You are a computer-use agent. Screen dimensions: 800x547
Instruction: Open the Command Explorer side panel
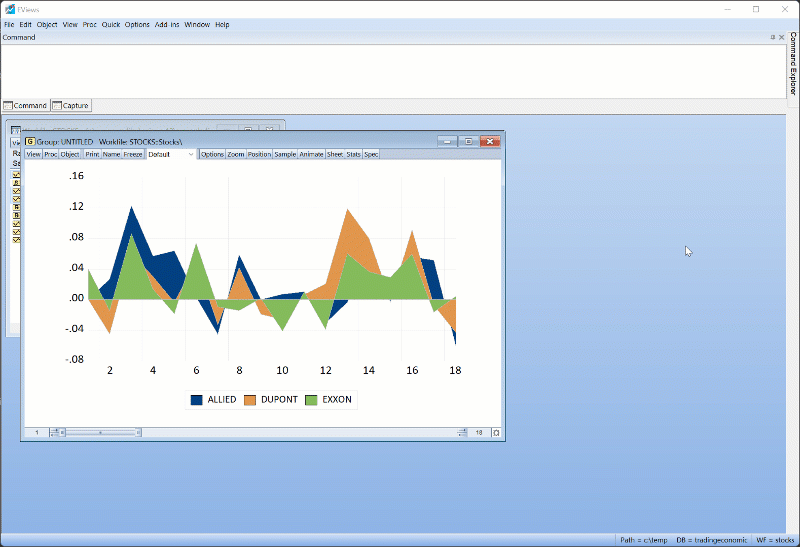click(x=793, y=65)
